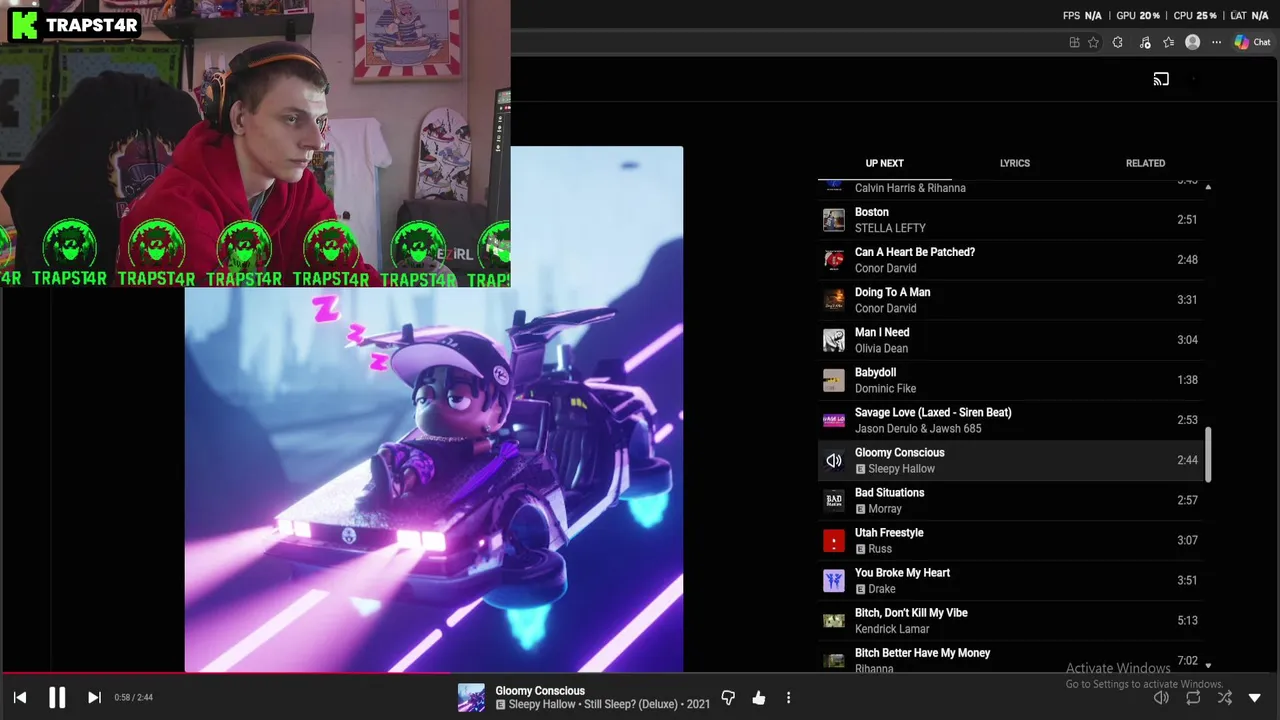The width and height of the screenshot is (1280, 720).
Task: Switch to the Related tab
Action: point(1145,163)
